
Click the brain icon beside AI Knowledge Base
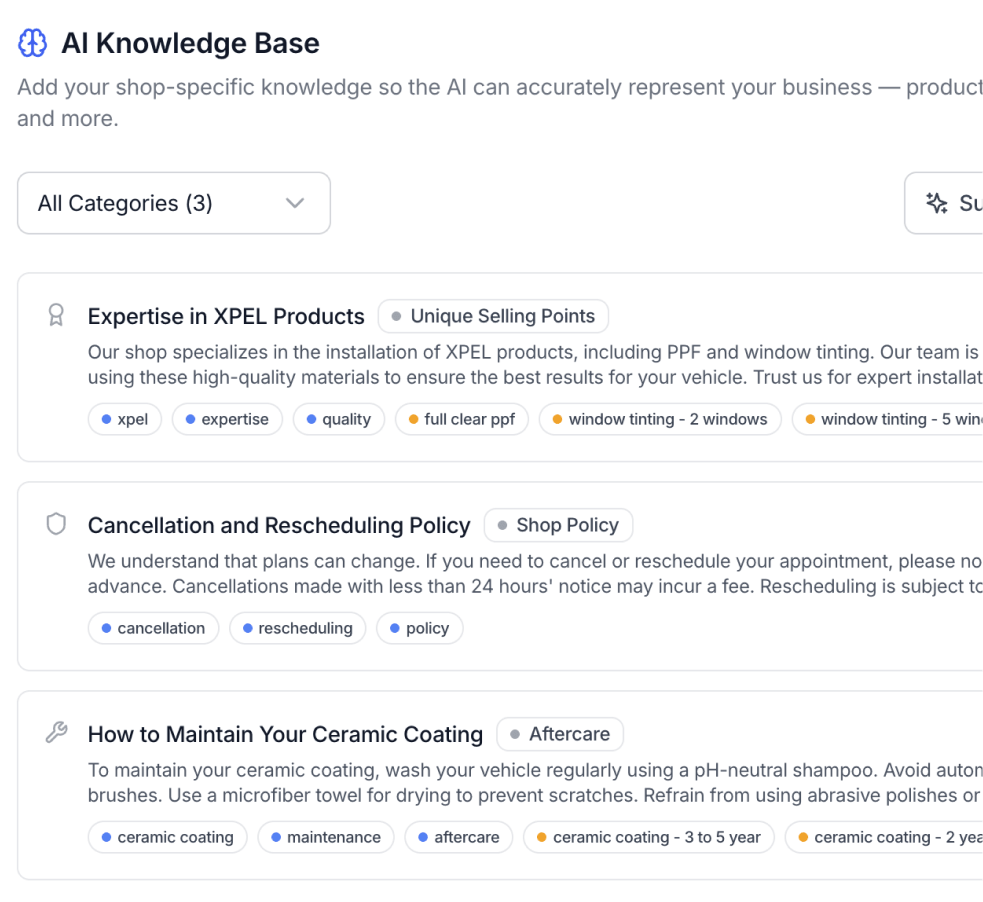32,43
